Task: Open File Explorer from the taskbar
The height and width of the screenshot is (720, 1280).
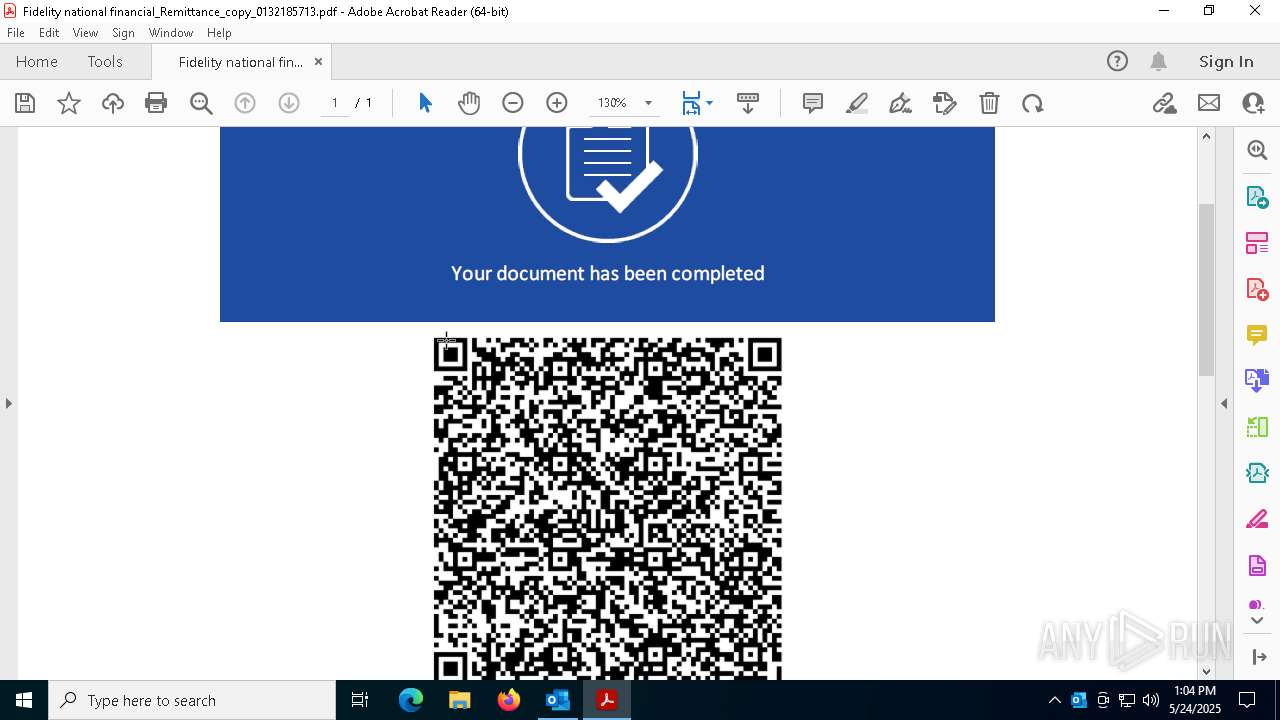Action: point(460,700)
